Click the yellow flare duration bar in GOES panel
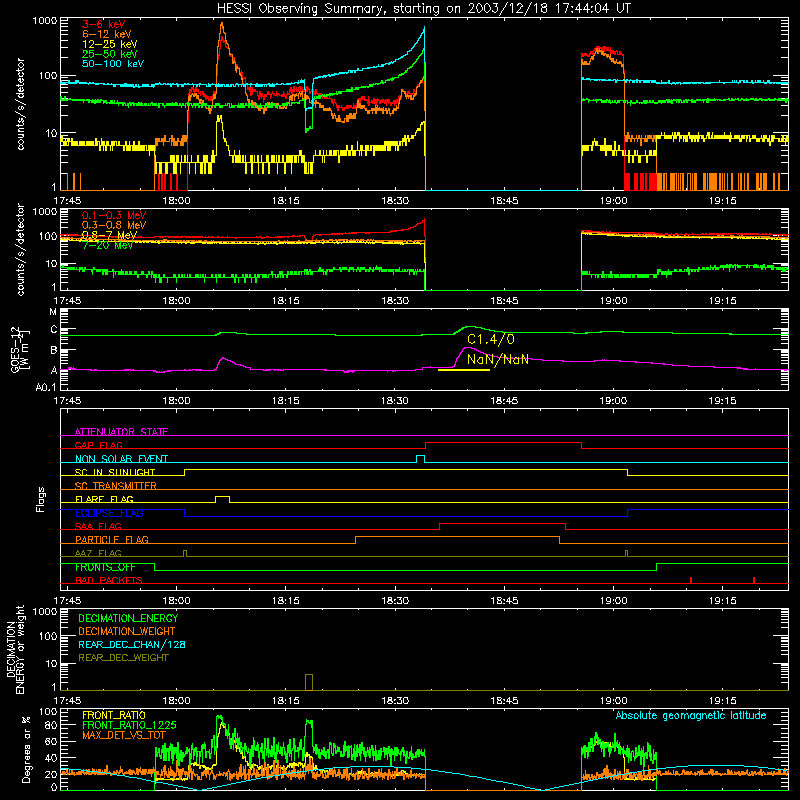Viewport: 800px width, 800px height. click(x=464, y=370)
